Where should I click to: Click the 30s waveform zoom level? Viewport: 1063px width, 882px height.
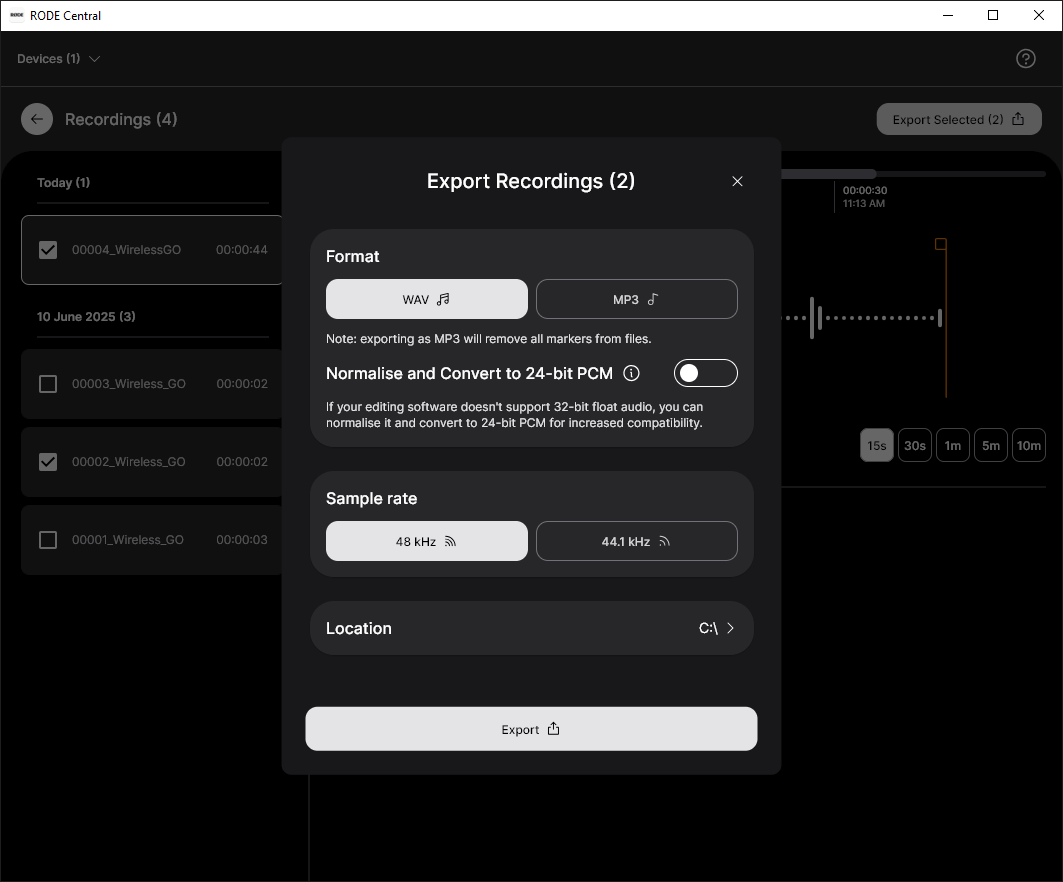(914, 445)
